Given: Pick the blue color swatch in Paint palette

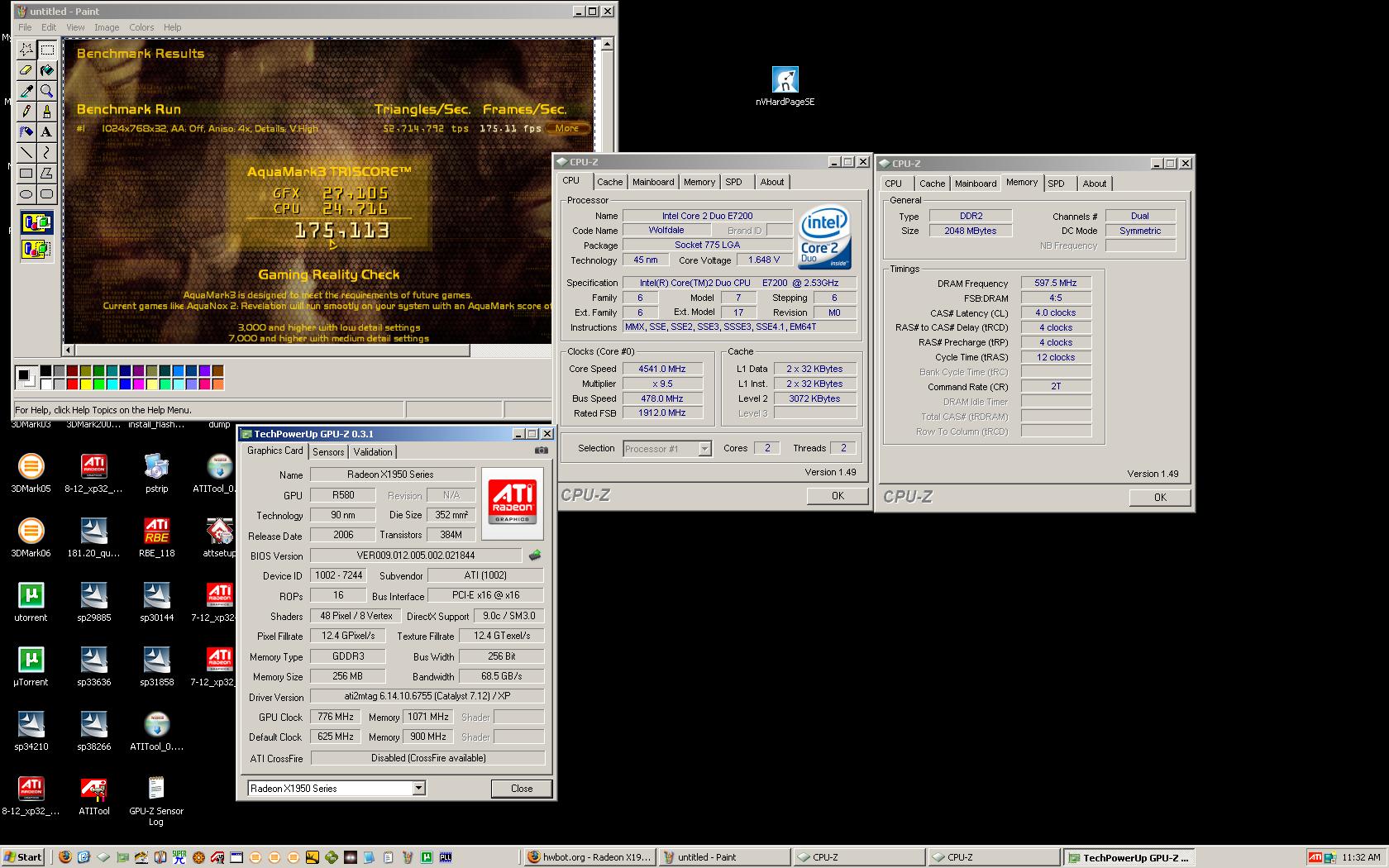Looking at the screenshot, I should pos(125,384).
